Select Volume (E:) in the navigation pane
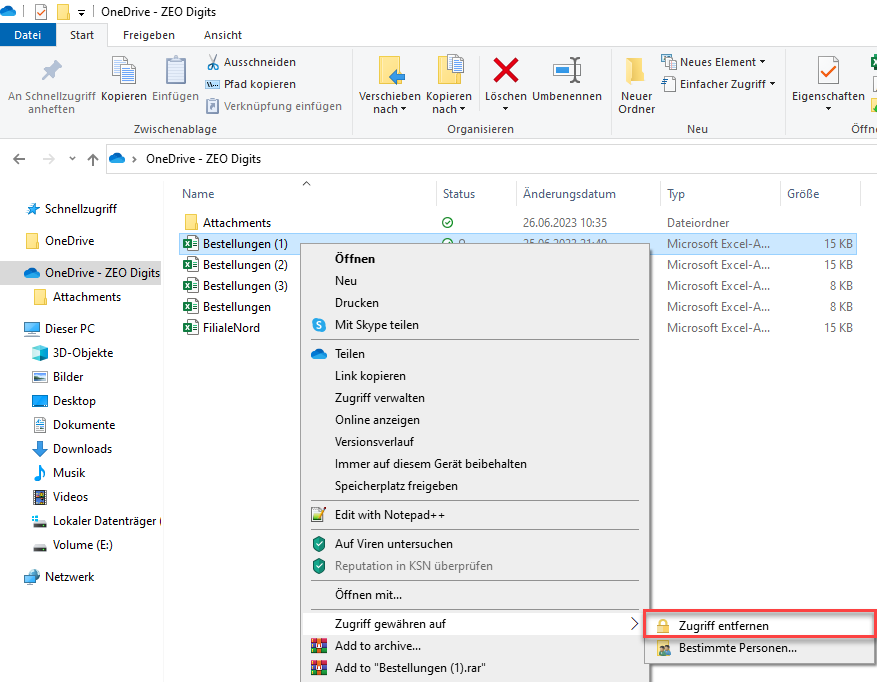This screenshot has width=877, height=682. 81,545
